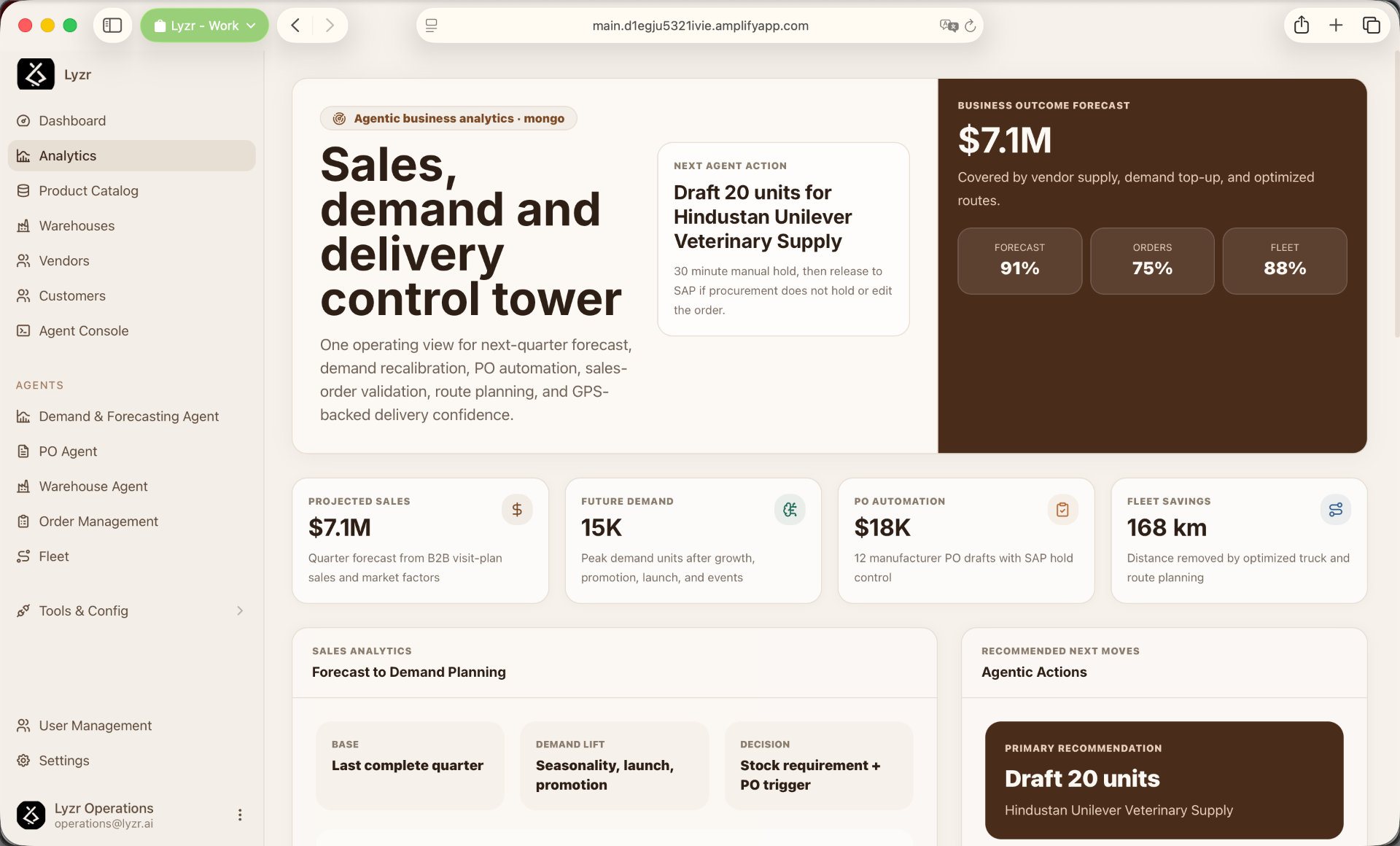1400x846 pixels.
Task: Click the Tools & Config plug icon
Action: tap(23, 611)
